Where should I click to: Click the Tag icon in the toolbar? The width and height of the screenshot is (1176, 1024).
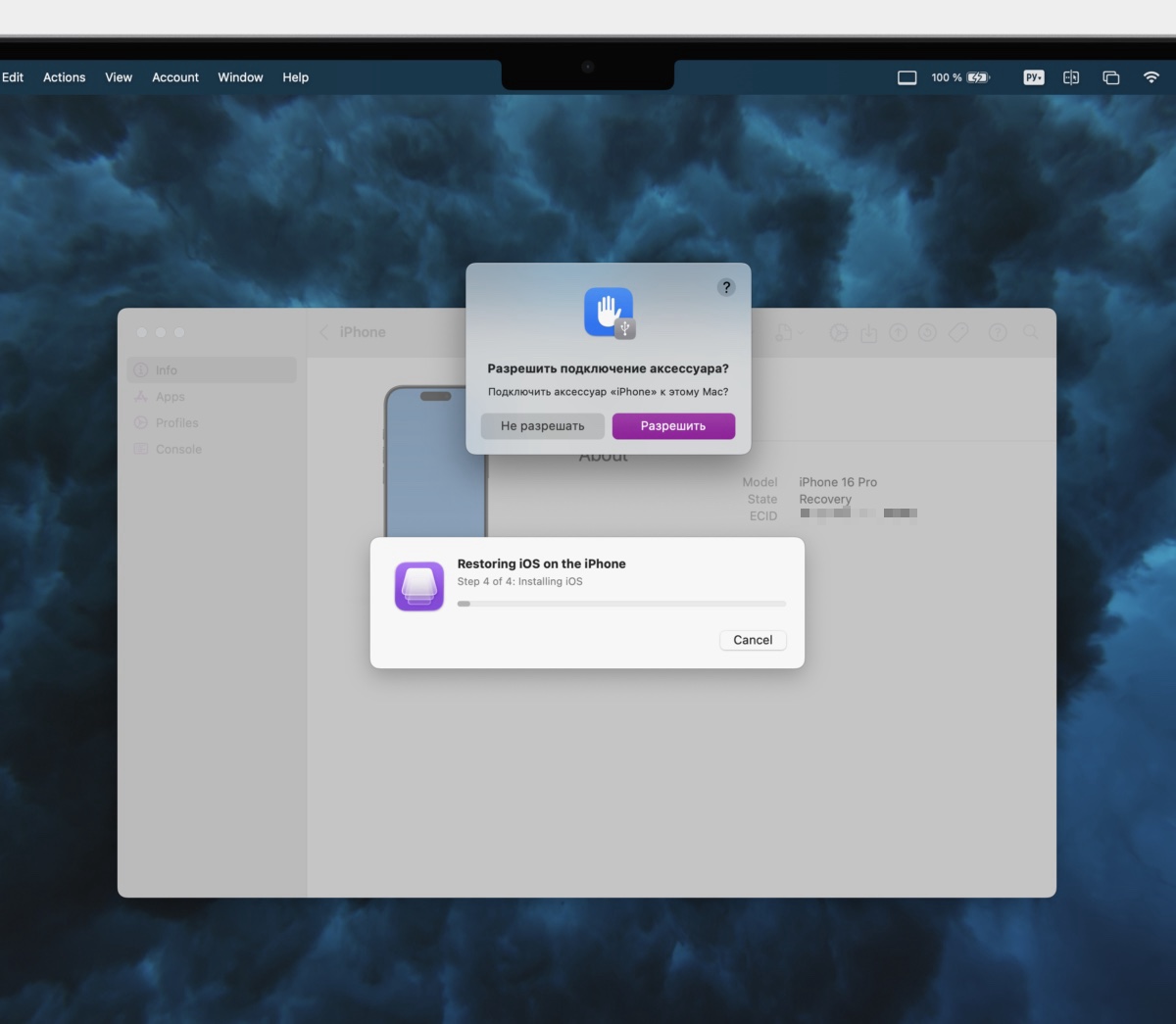tap(958, 333)
